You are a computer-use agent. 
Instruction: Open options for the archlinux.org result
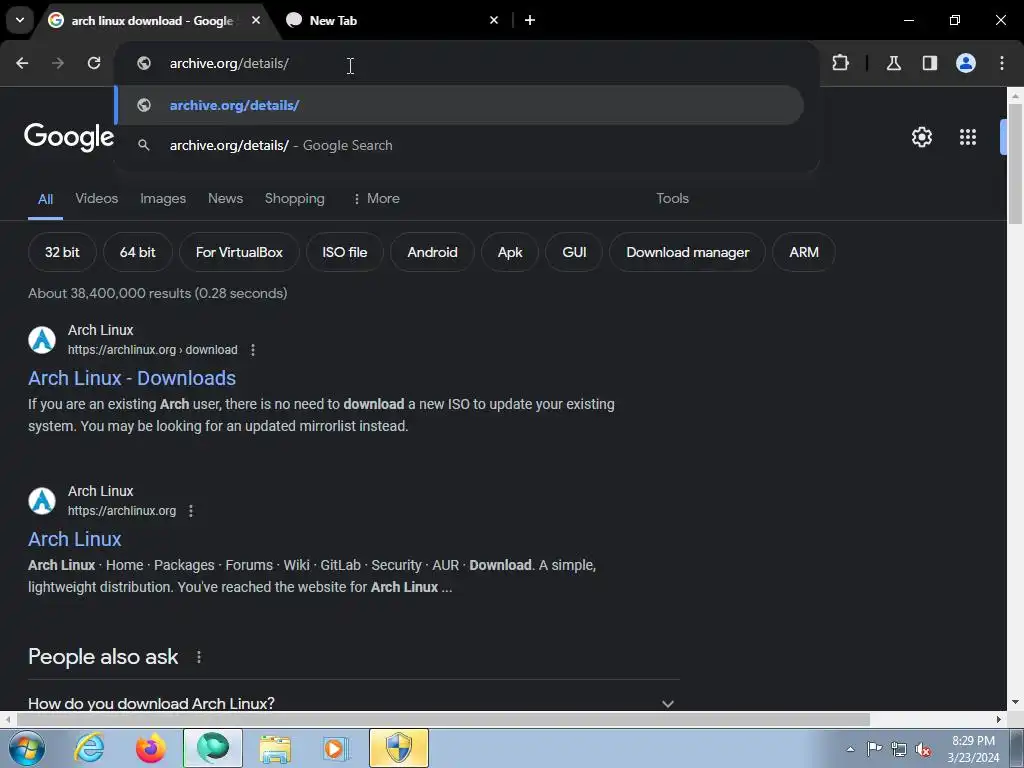click(x=191, y=511)
